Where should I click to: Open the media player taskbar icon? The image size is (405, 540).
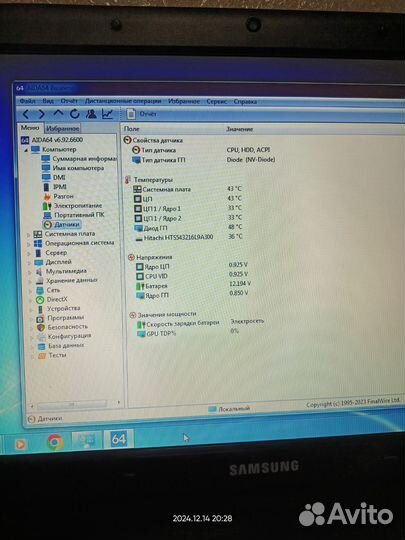(20, 444)
